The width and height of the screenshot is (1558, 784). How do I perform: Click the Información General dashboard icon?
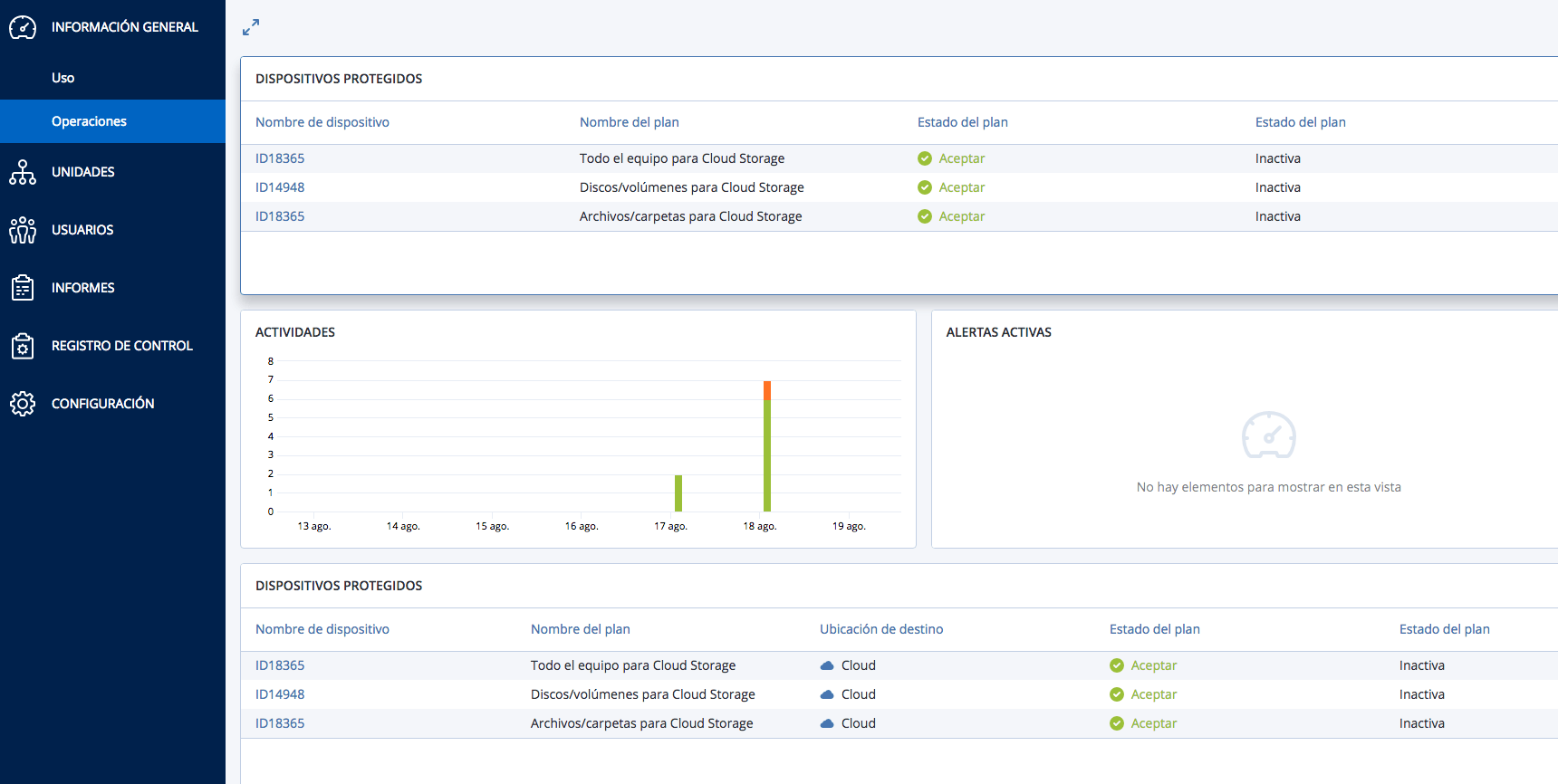click(23, 27)
